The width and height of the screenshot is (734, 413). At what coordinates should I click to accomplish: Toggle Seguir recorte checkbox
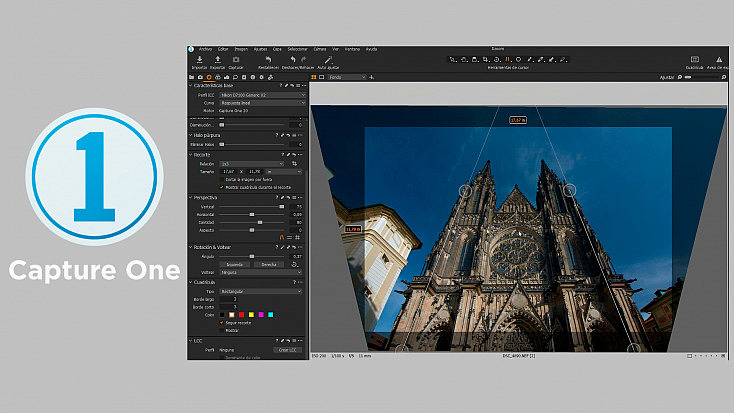click(x=221, y=323)
